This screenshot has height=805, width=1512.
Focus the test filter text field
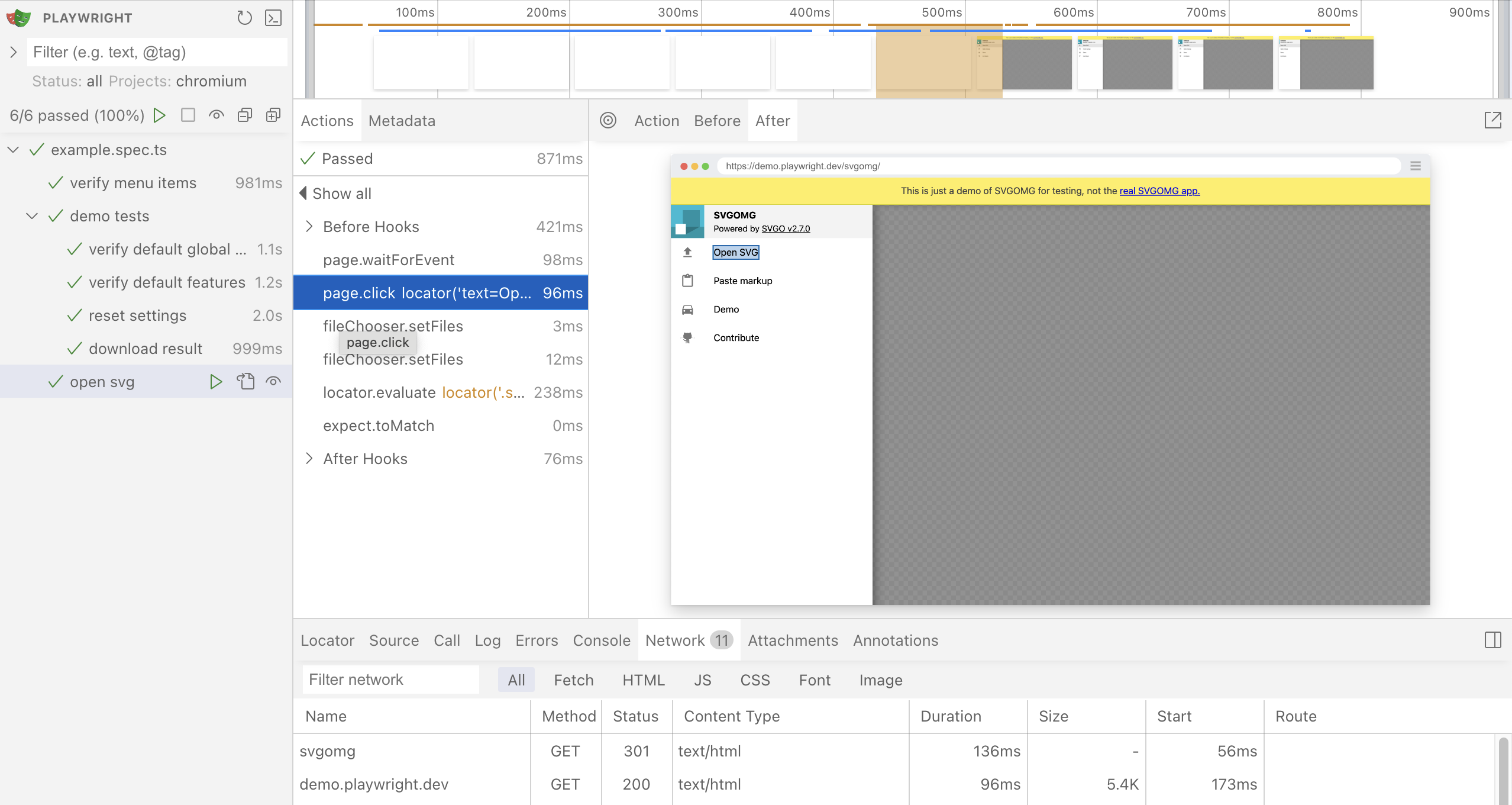click(x=157, y=52)
